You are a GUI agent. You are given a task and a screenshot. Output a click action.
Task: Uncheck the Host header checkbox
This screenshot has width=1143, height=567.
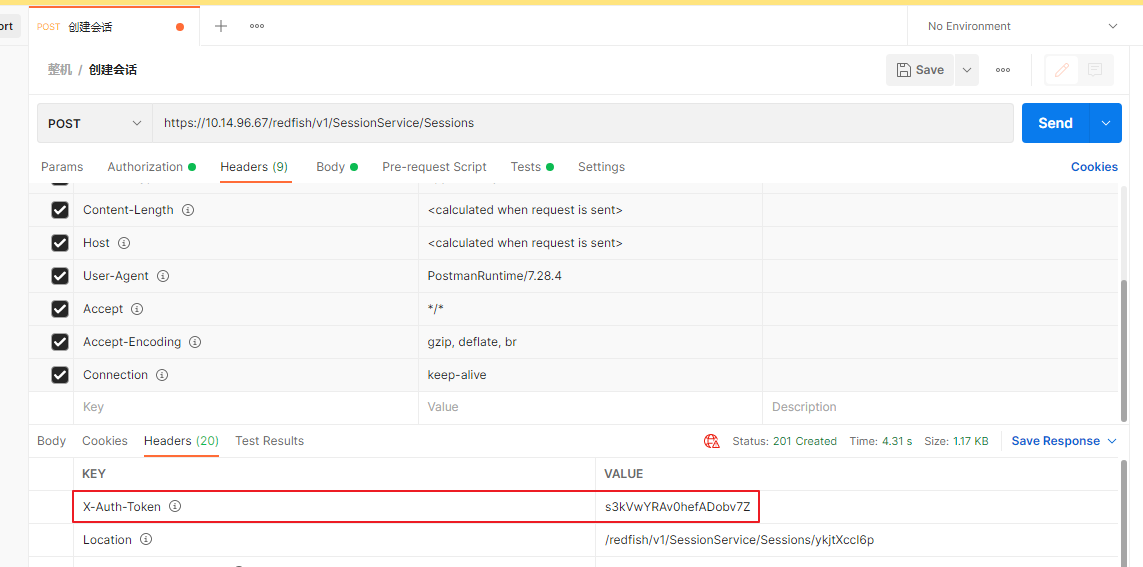click(x=60, y=243)
